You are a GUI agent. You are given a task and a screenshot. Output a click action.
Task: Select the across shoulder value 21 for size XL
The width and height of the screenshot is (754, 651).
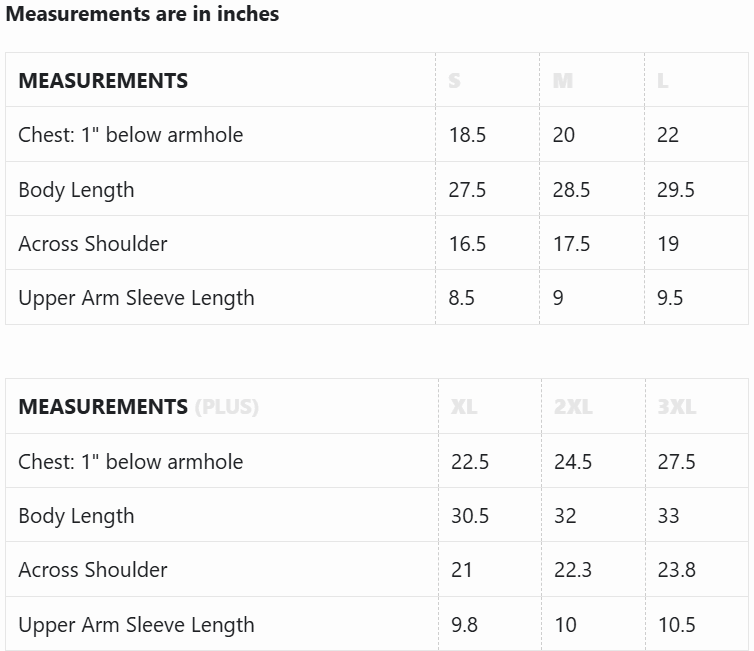(x=461, y=570)
